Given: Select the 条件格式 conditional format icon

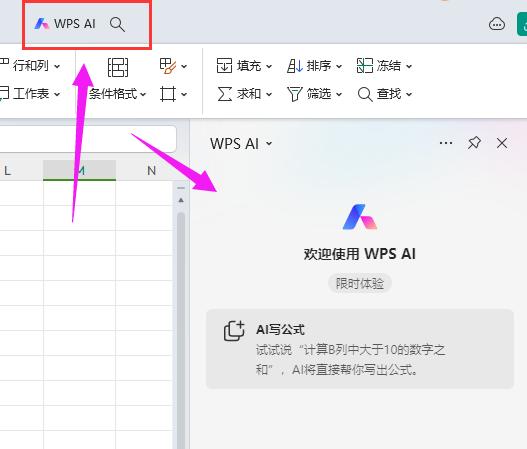Looking at the screenshot, I should pos(118,67).
